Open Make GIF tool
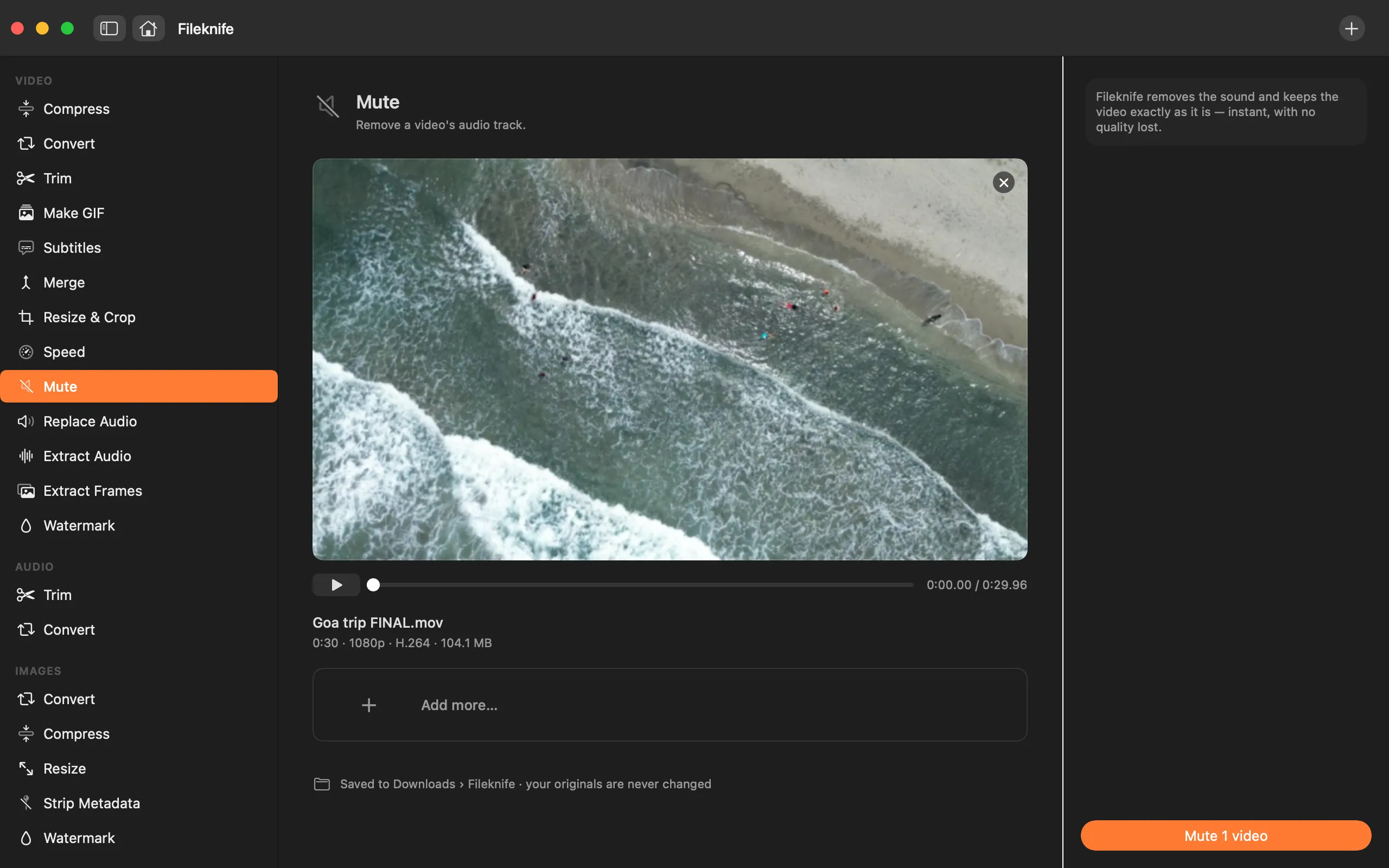Image resolution: width=1389 pixels, height=868 pixels. point(139,213)
